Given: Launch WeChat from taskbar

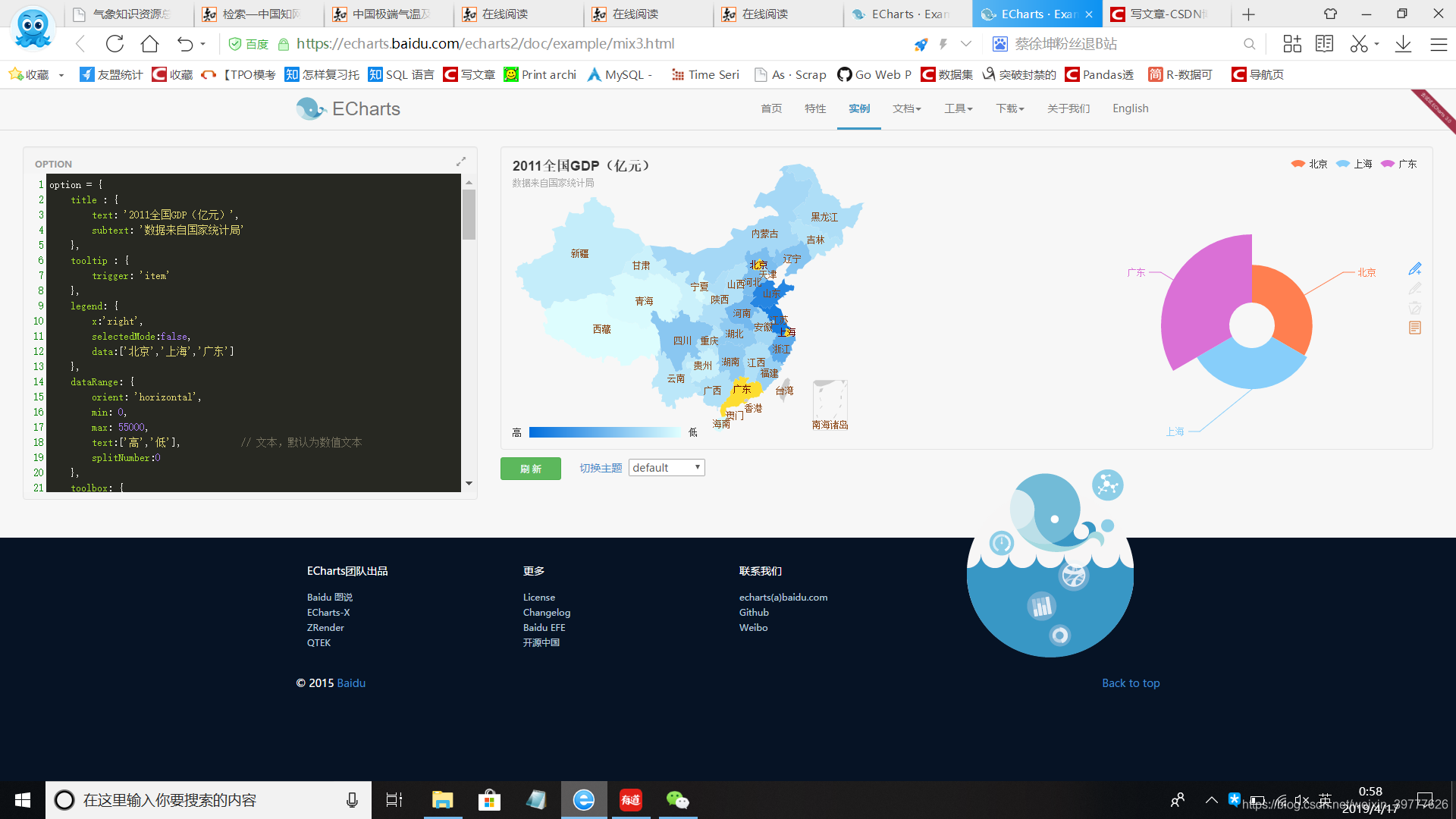Looking at the screenshot, I should click(x=677, y=800).
